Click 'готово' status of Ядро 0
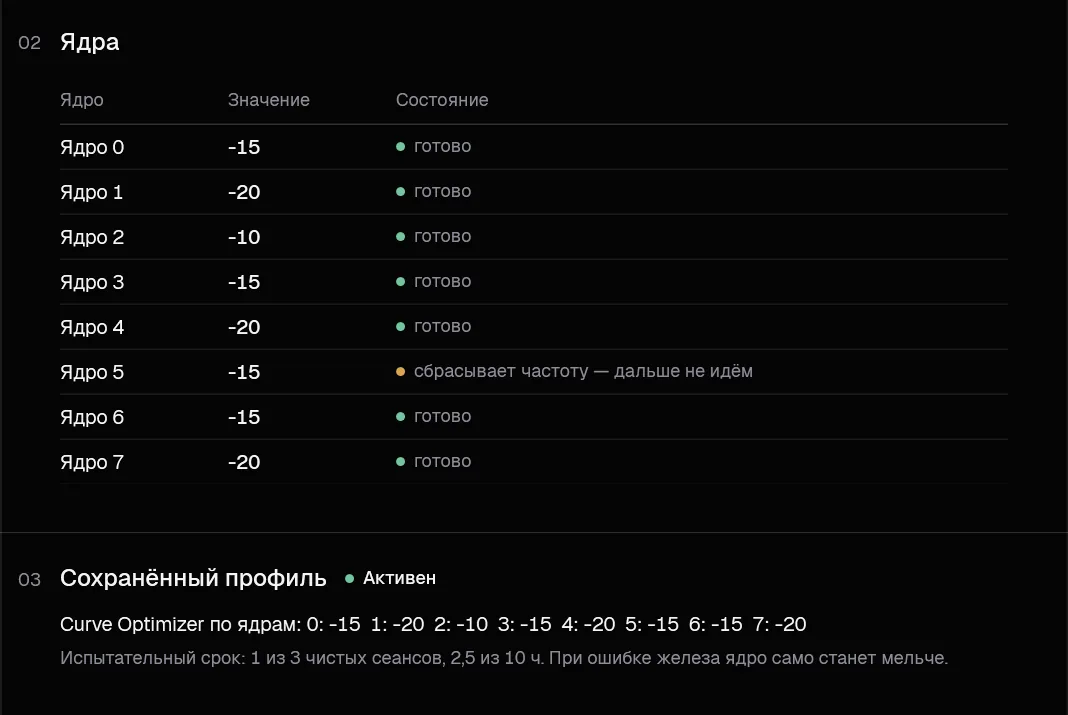This screenshot has height=715, width=1068. [443, 146]
